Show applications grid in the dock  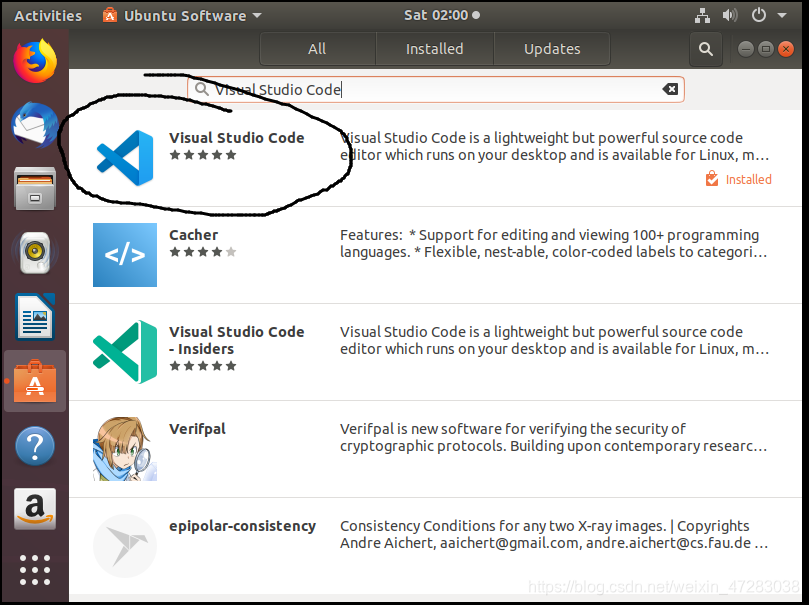(35, 570)
